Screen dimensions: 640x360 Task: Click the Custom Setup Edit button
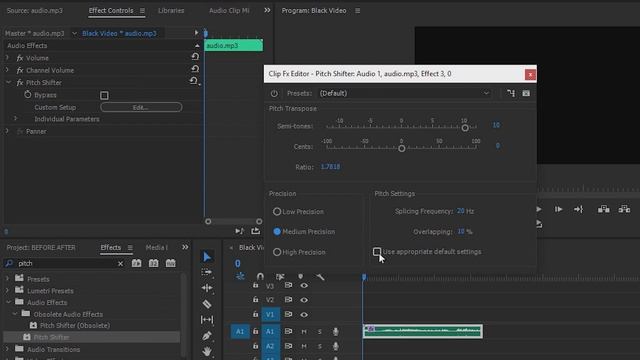click(x=141, y=107)
